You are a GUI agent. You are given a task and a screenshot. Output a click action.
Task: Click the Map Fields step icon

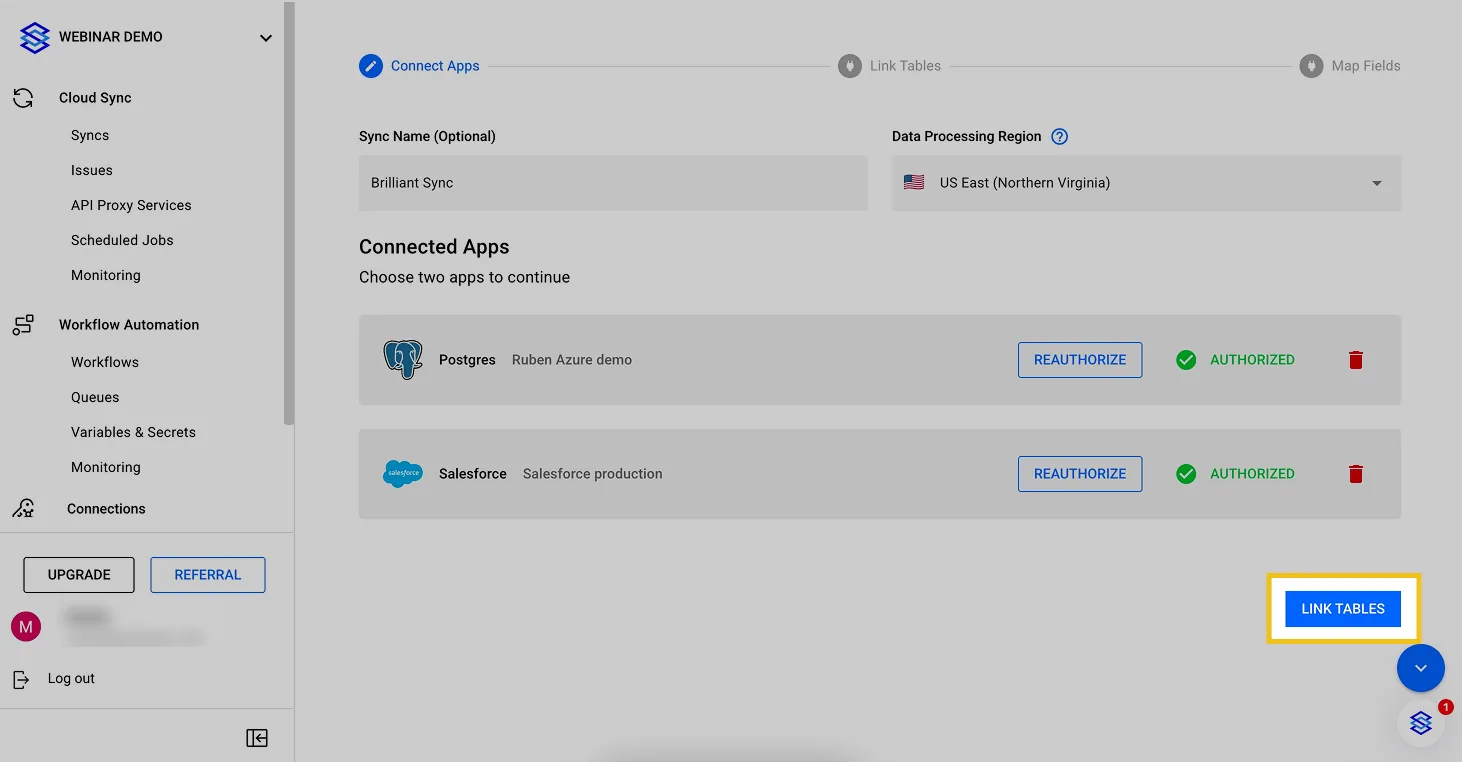click(x=1312, y=66)
